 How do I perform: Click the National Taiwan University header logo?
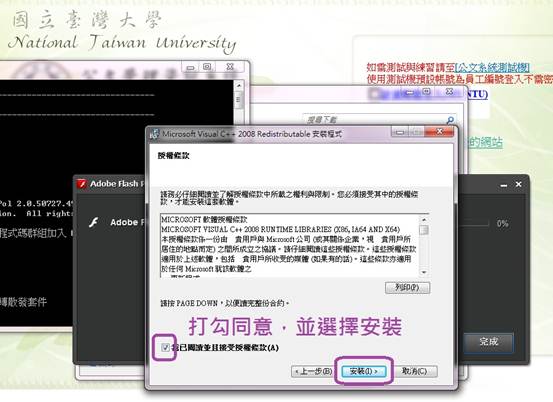coord(122,31)
